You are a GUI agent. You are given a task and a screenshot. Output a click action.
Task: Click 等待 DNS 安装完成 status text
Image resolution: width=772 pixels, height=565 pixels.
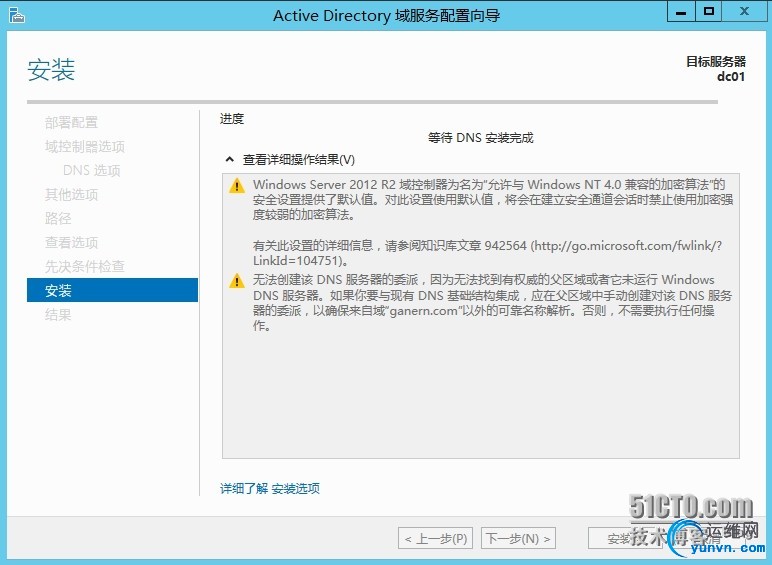(481, 138)
